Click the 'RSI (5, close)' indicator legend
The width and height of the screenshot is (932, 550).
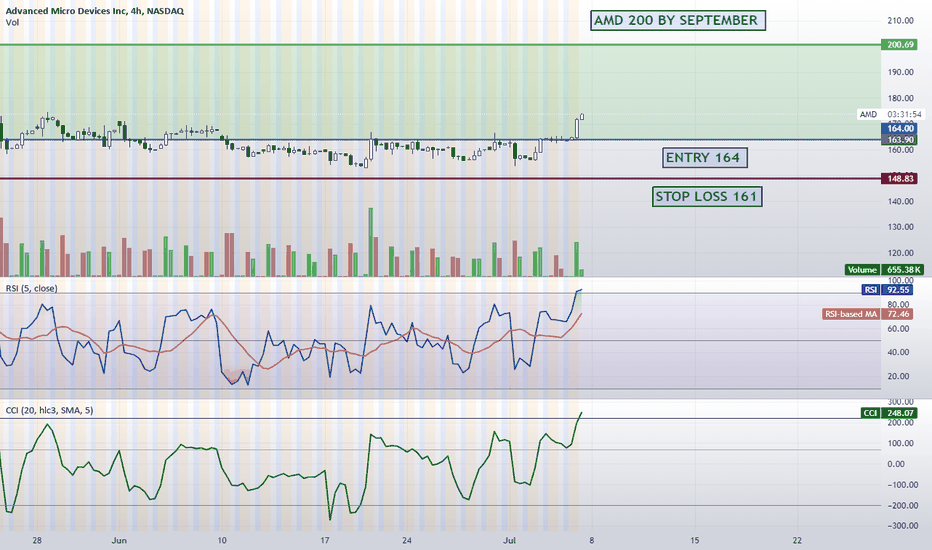[x=32, y=288]
